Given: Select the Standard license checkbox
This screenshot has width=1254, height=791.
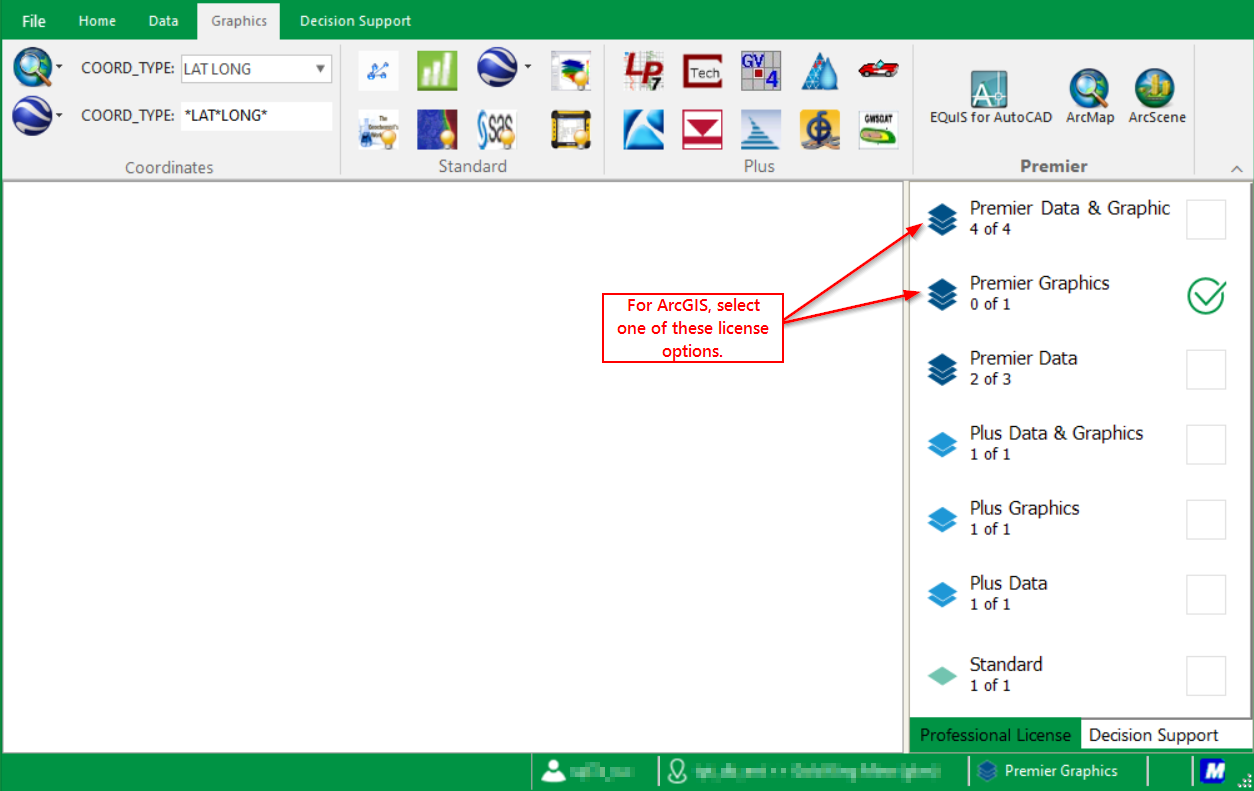Looking at the screenshot, I should pyautogui.click(x=1206, y=675).
